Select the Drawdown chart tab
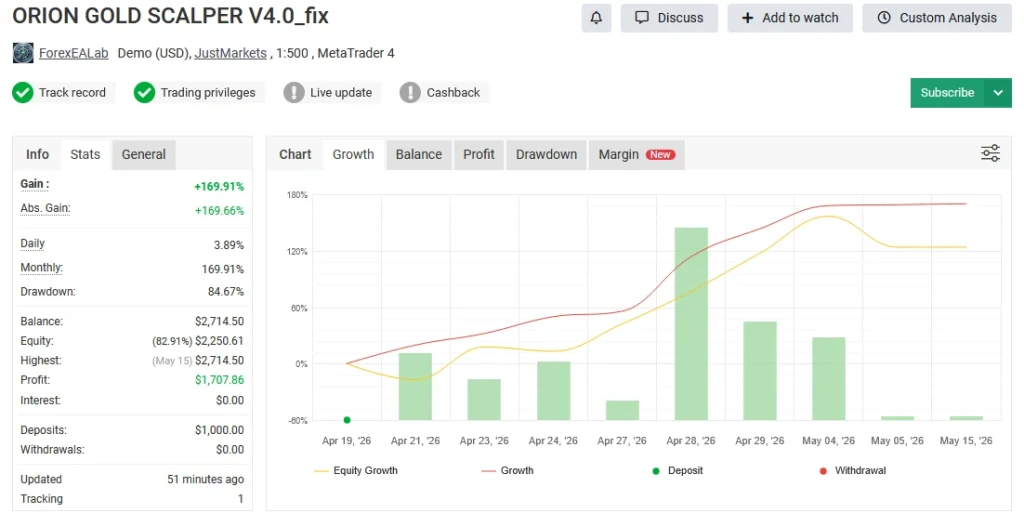The width and height of the screenshot is (1024, 513). pyautogui.click(x=547, y=155)
